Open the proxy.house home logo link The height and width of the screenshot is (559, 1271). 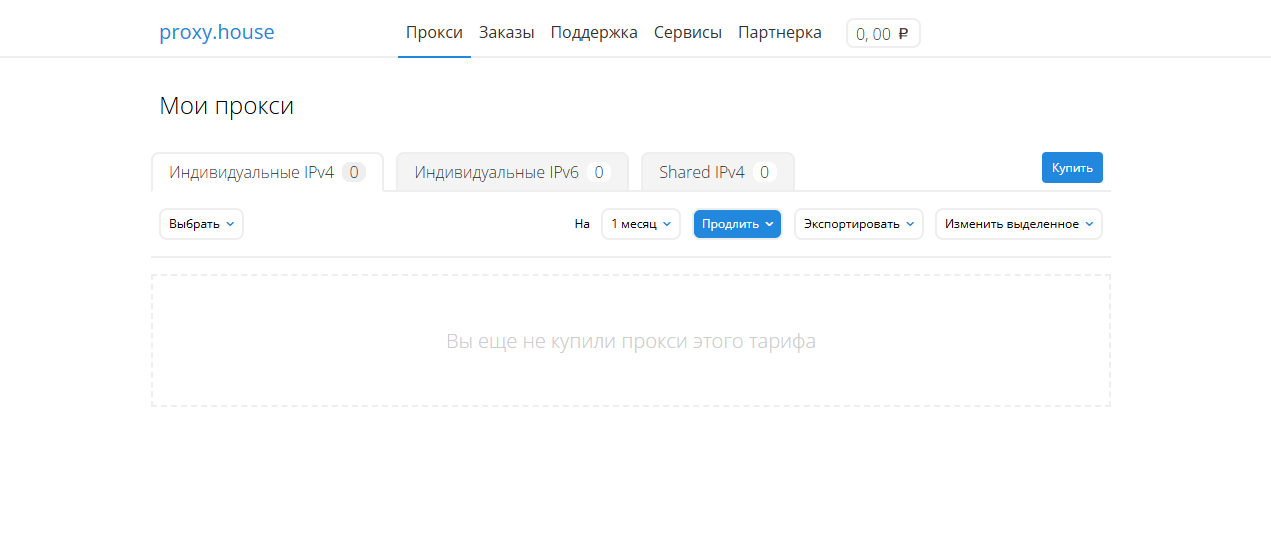(x=216, y=32)
